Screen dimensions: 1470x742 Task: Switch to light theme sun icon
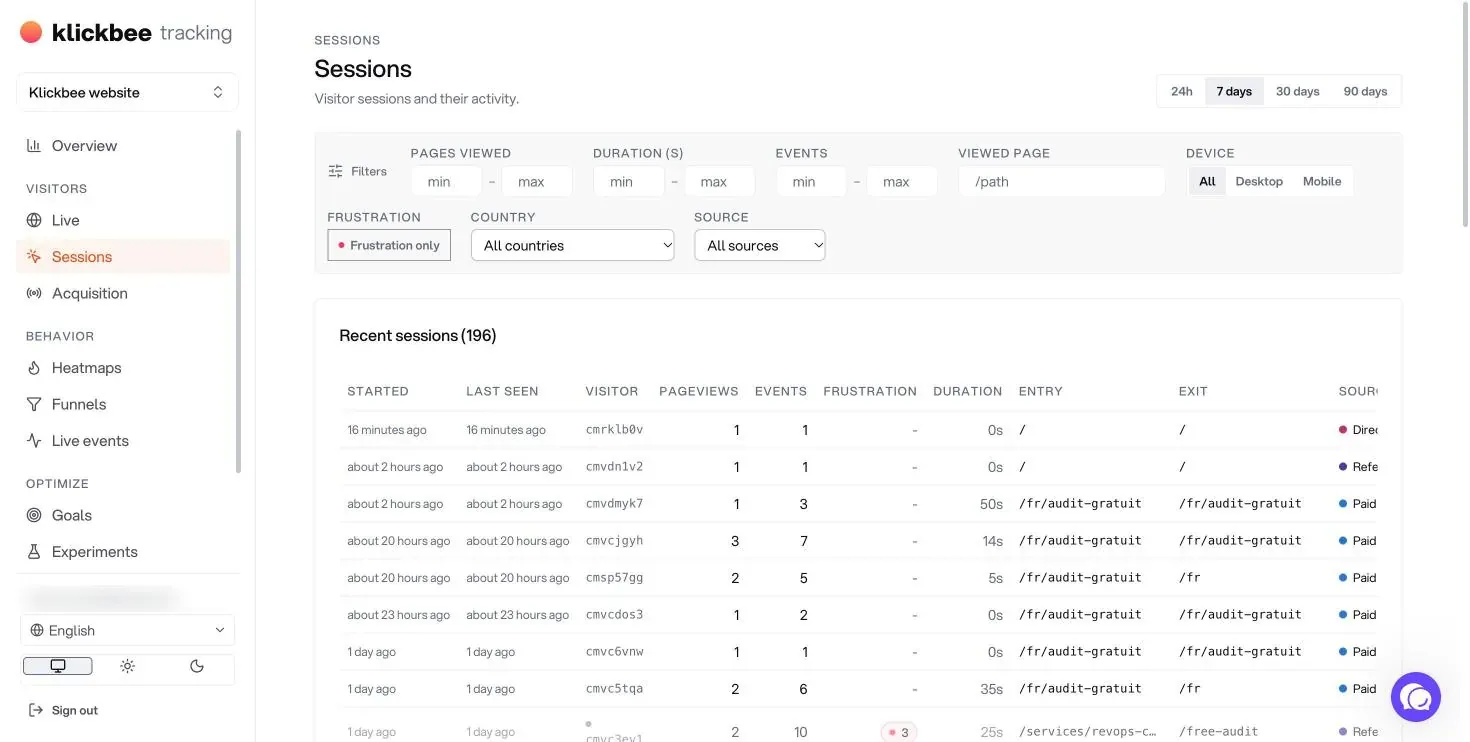(127, 666)
